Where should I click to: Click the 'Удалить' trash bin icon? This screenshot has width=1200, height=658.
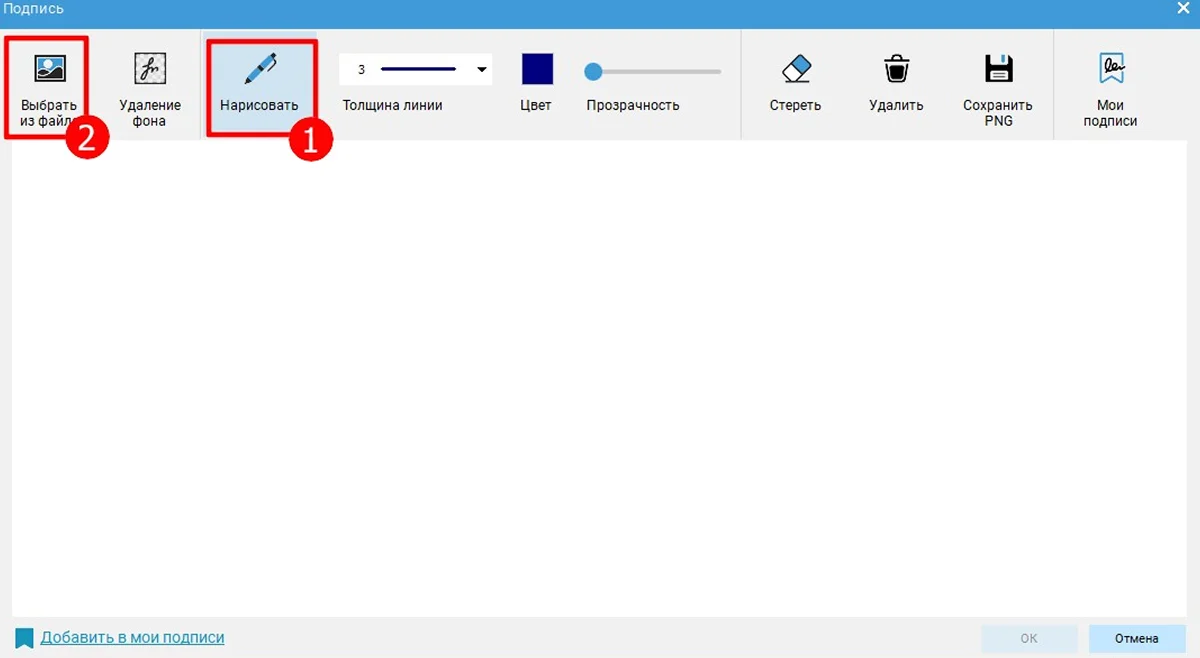pos(896,68)
